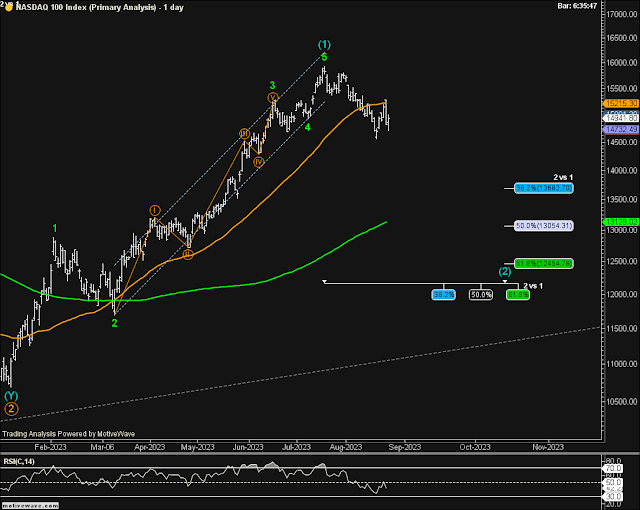Click the 70.0 RSI overbought level tag
Viewport: 640px width, 510px height.
613,468
